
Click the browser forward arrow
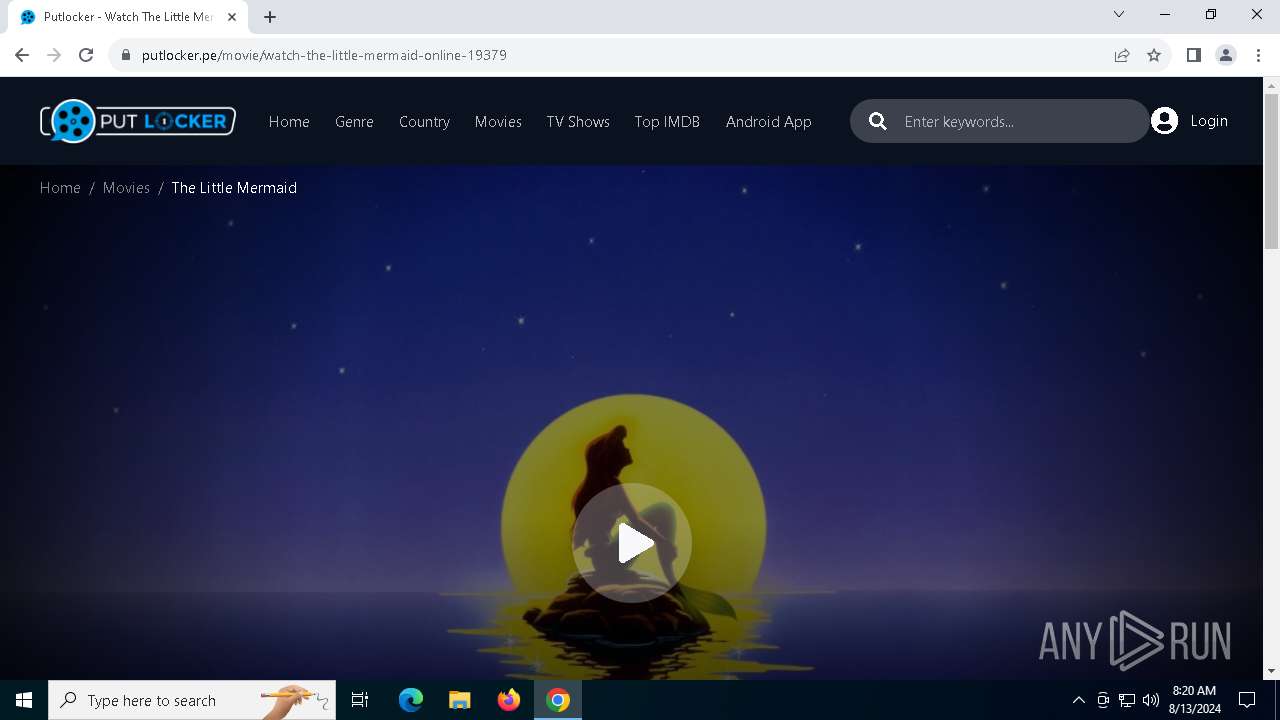click(x=54, y=55)
